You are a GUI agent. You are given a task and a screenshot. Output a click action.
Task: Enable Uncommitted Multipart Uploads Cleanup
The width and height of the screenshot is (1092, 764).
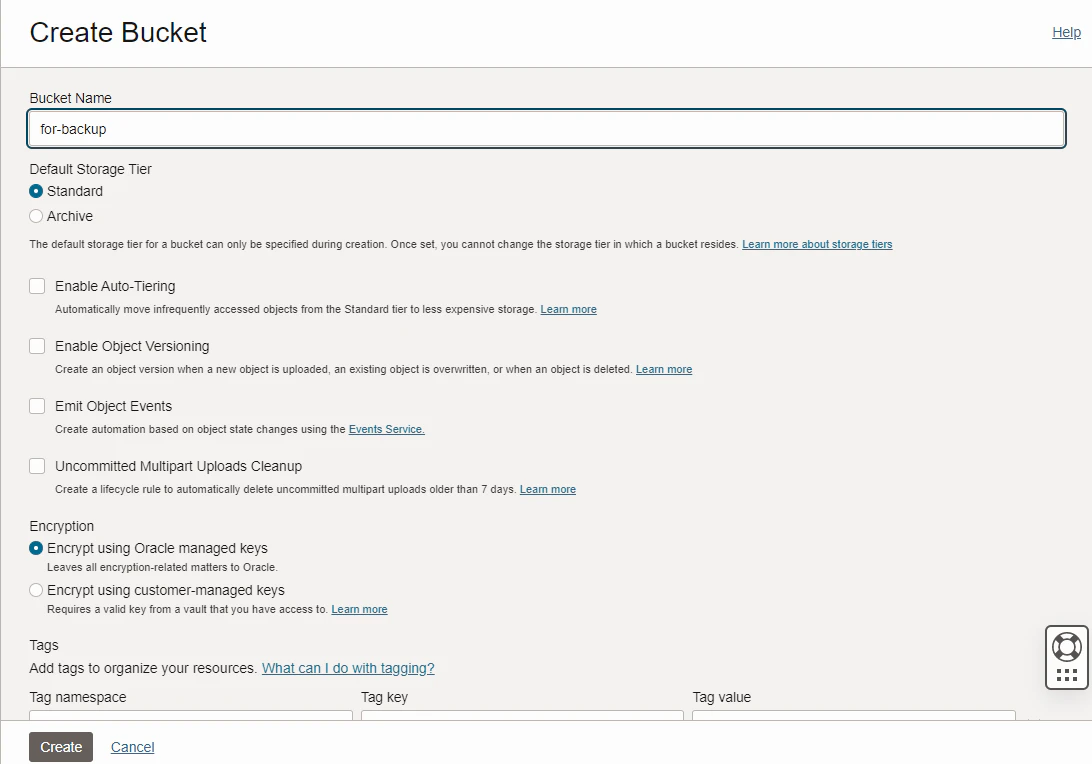coord(37,466)
